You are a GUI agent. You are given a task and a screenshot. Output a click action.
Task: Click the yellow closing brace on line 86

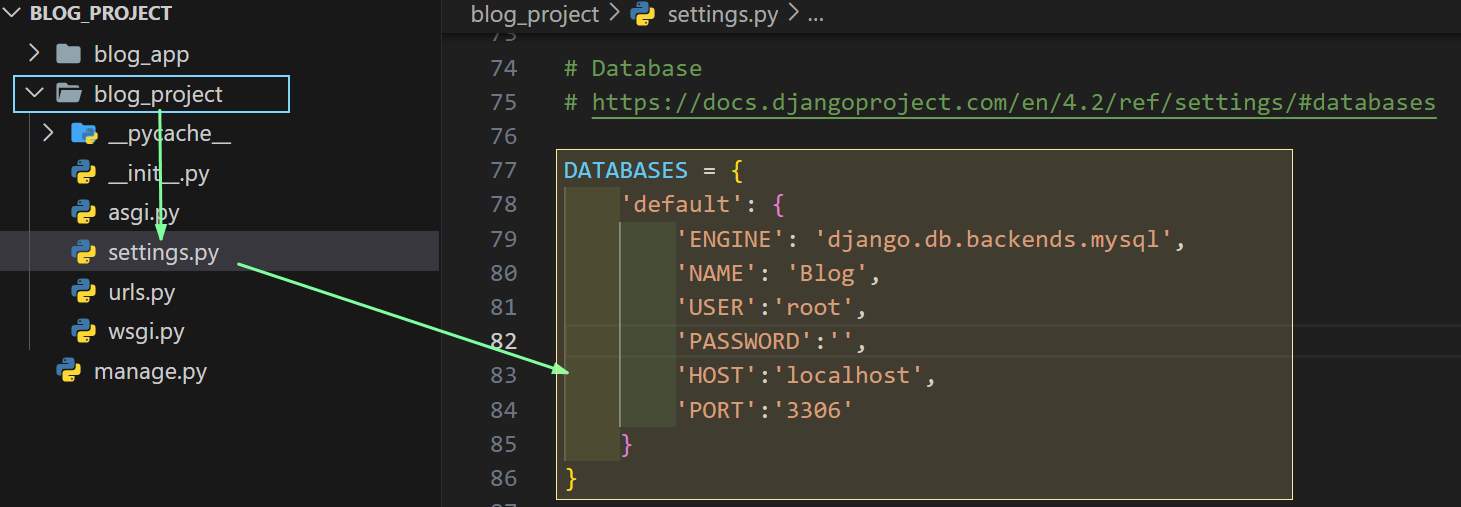(571, 479)
